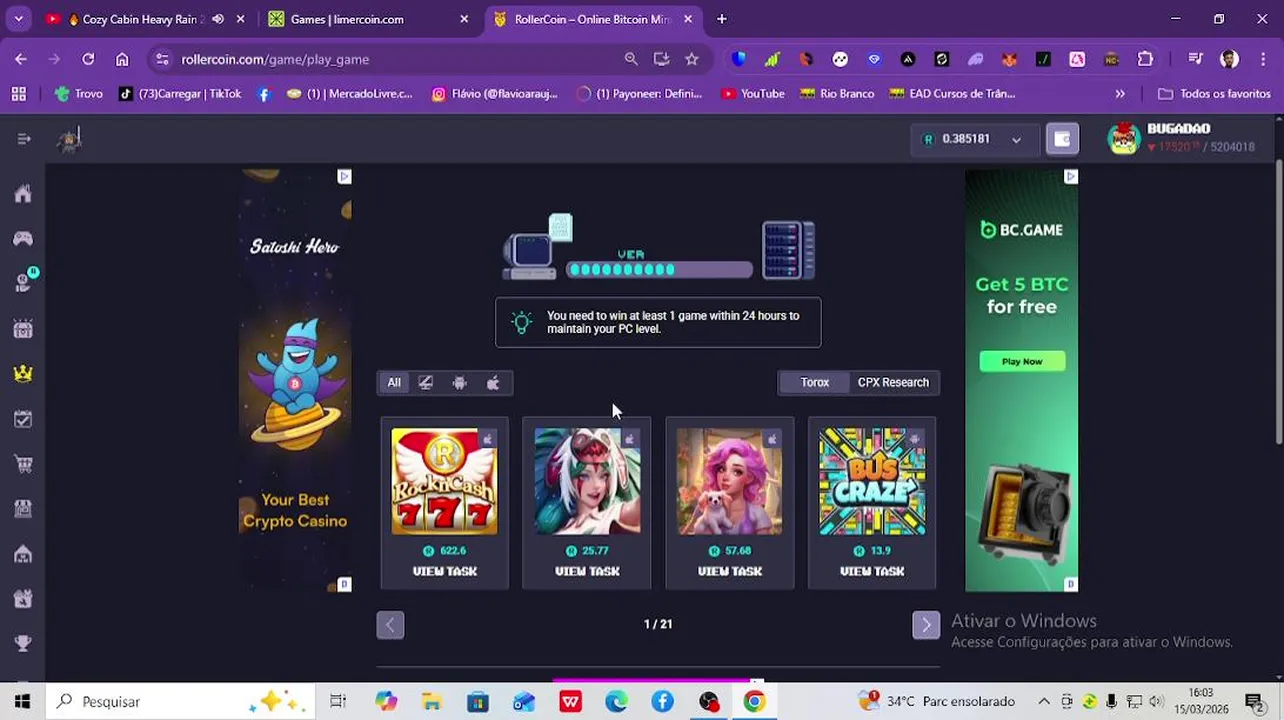1284x720 pixels.
Task: Open the marketplace stall icon in sidebar
Action: 22,509
